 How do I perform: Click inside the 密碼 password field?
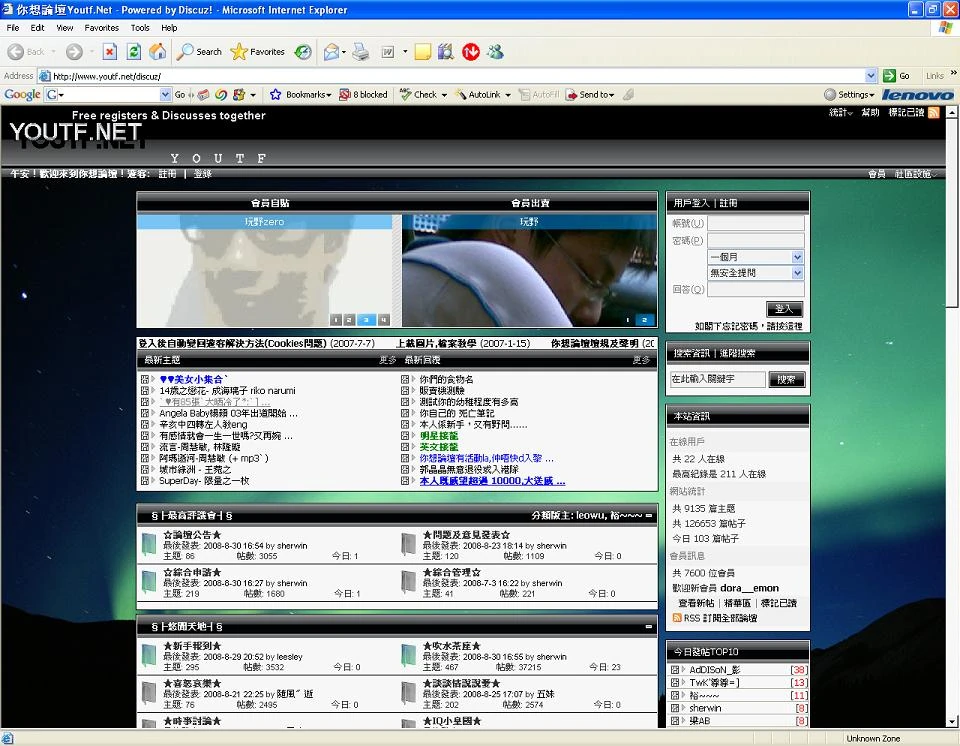pos(756,240)
